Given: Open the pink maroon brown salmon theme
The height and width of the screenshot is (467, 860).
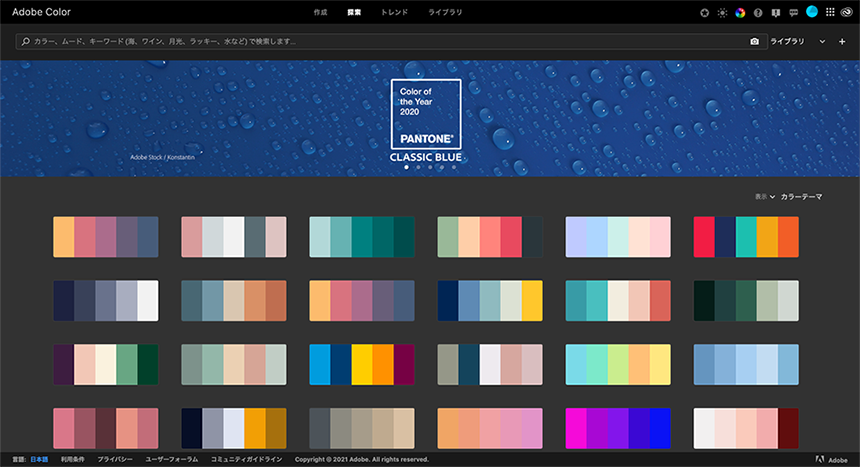Looking at the screenshot, I should (106, 428).
